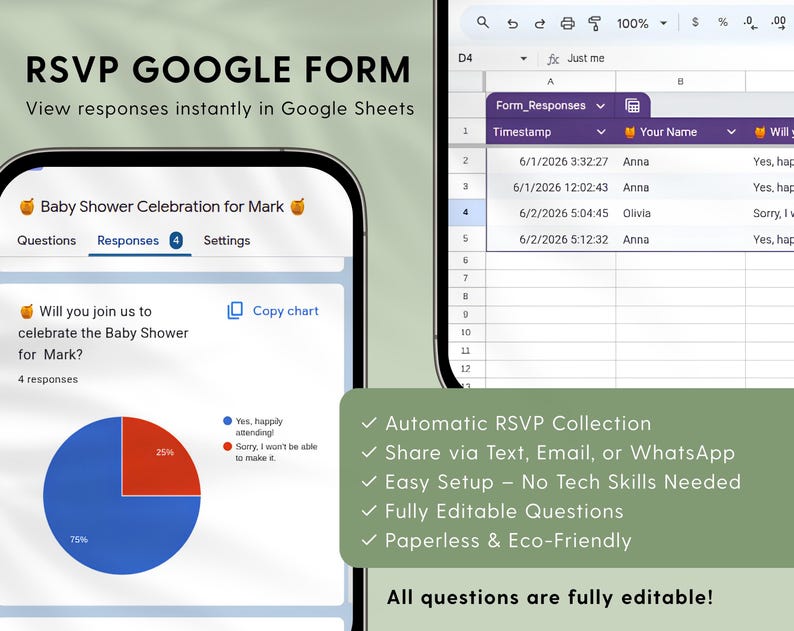
Task: Open the name box dropdown arrow next to D4
Action: tap(524, 59)
